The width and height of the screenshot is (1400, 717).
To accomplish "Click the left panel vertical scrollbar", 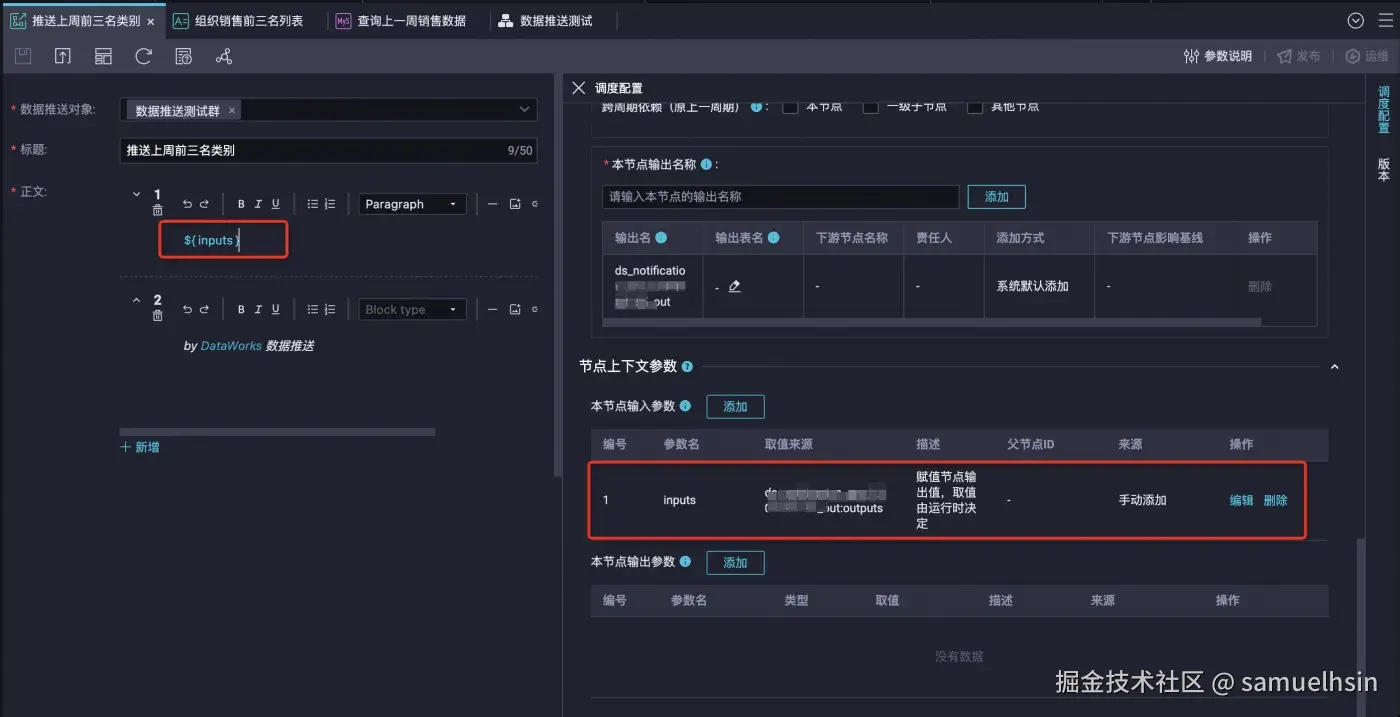I will pyautogui.click(x=556, y=275).
